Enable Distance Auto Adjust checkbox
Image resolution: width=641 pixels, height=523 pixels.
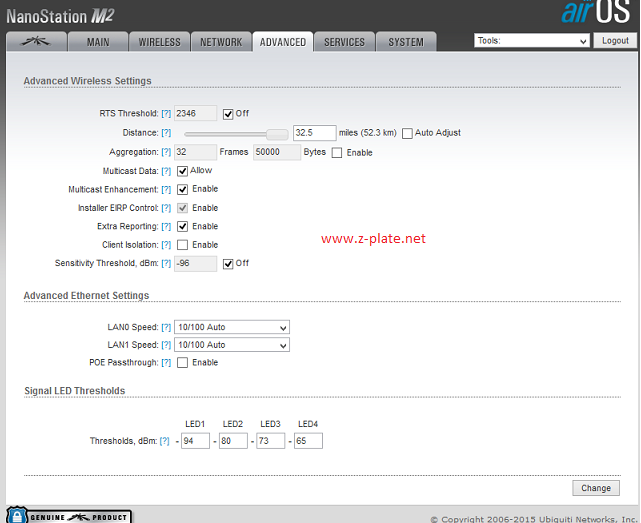(x=407, y=133)
